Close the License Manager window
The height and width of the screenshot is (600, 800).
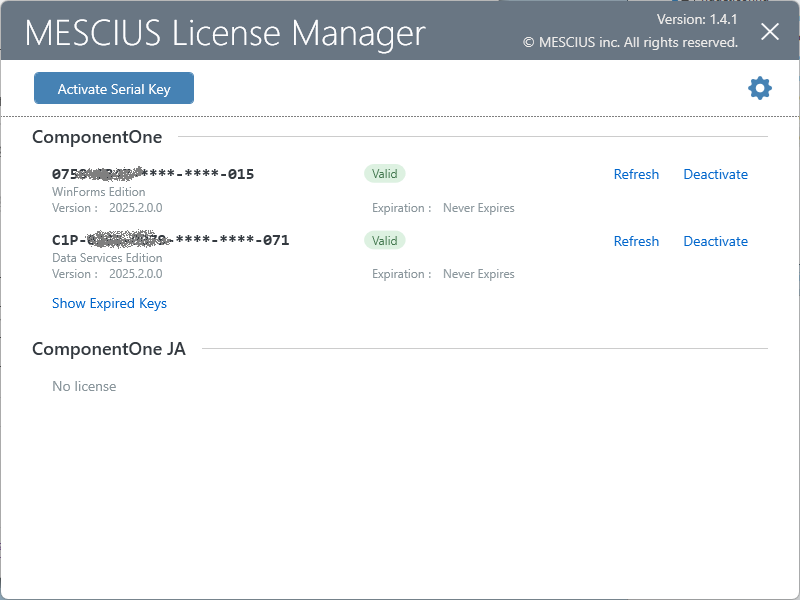[x=769, y=32]
